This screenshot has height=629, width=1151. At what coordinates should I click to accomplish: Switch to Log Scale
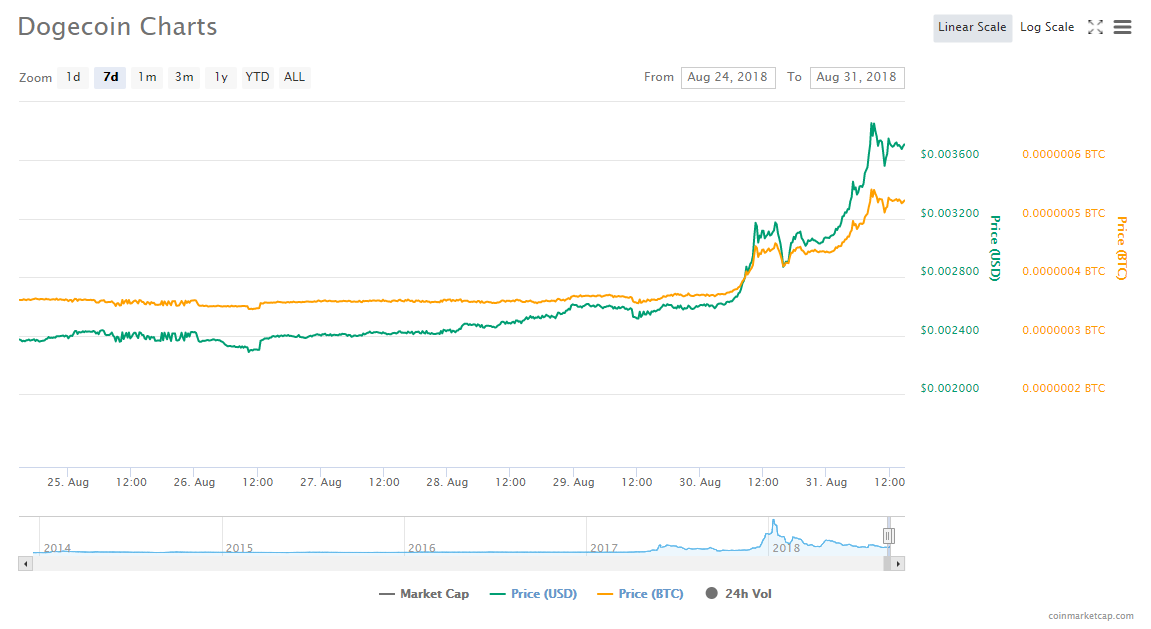coord(1047,27)
